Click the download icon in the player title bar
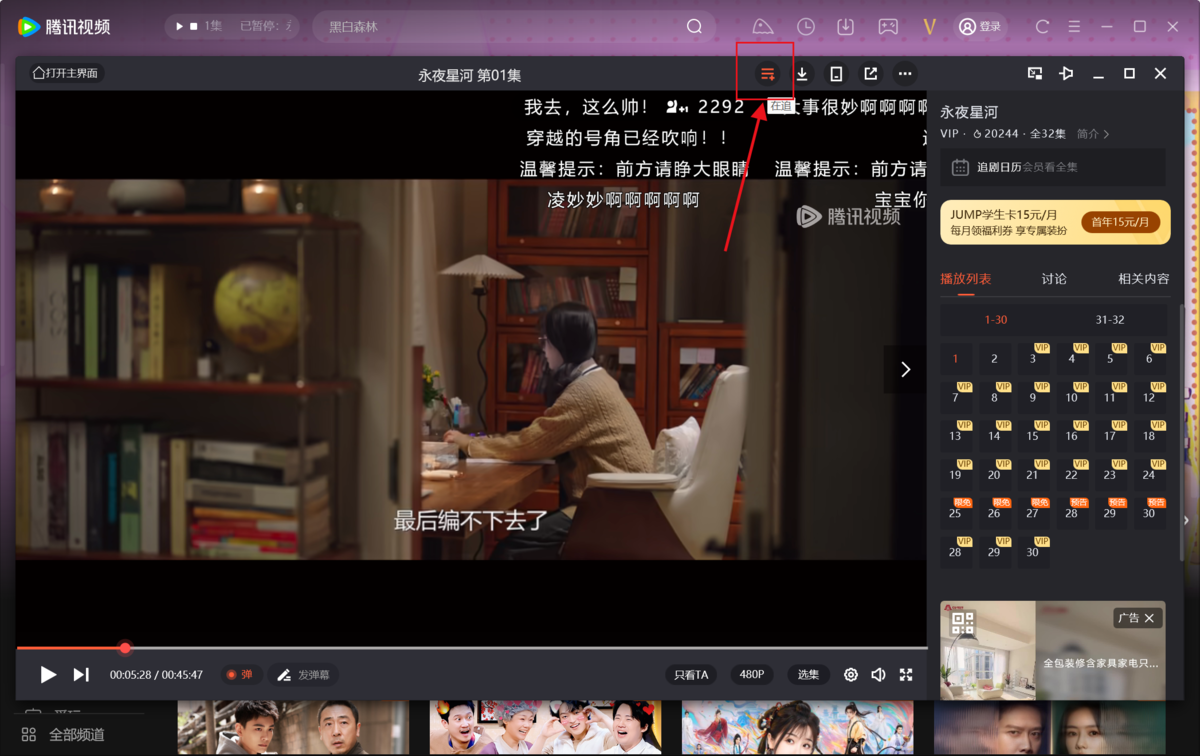 tap(803, 73)
